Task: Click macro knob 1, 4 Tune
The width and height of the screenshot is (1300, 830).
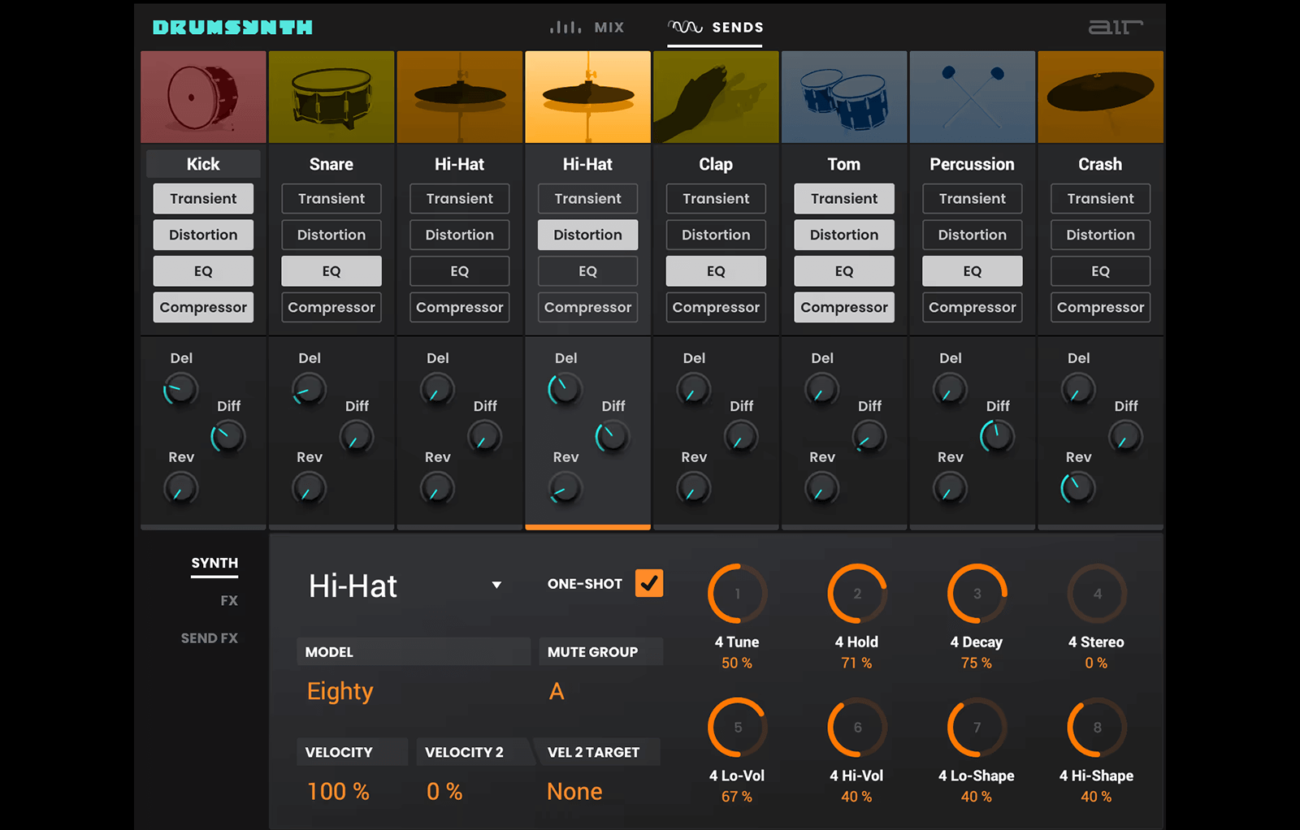Action: (x=737, y=594)
